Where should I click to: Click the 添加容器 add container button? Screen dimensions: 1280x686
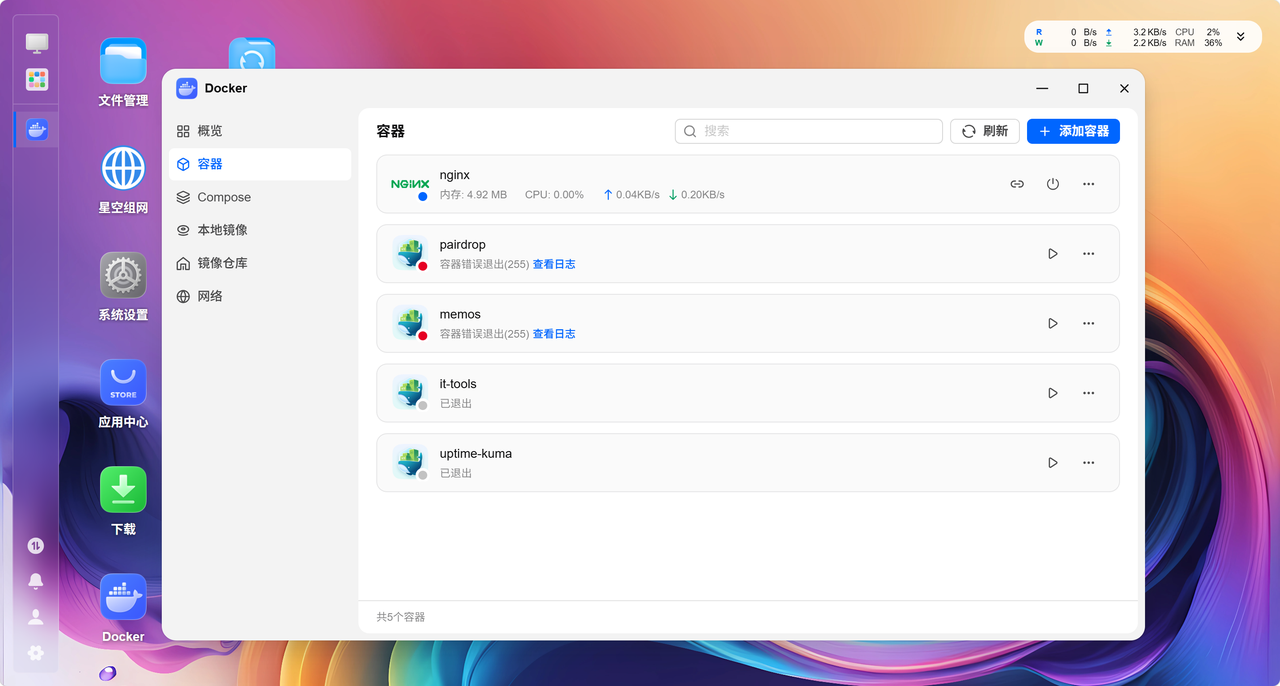[x=1073, y=131]
